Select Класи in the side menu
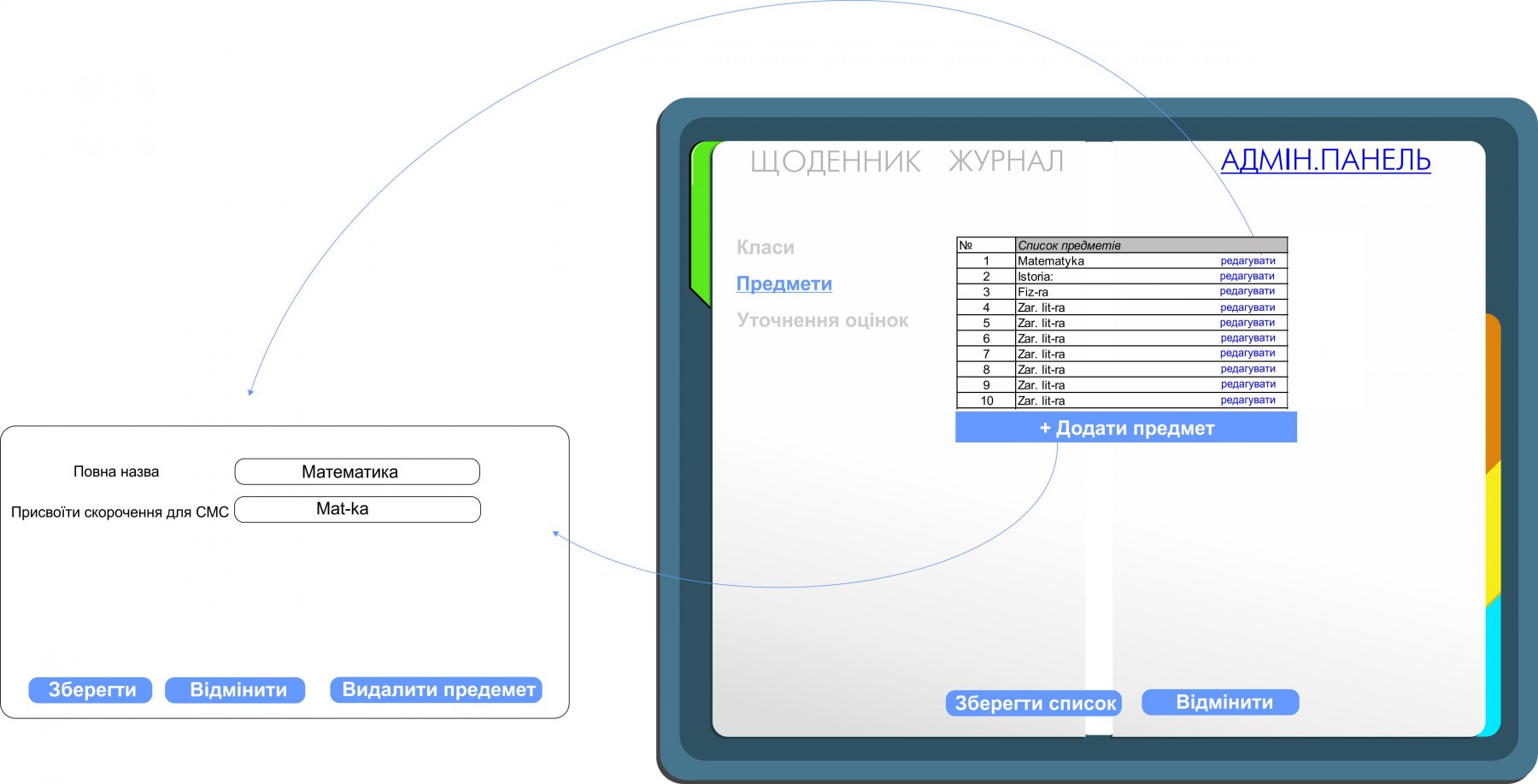 (x=765, y=248)
